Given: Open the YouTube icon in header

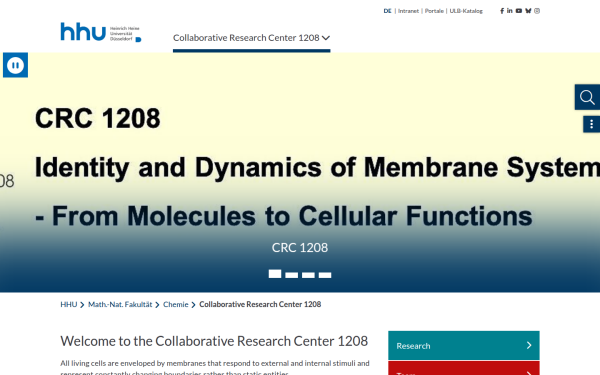Looking at the screenshot, I should pyautogui.click(x=518, y=11).
